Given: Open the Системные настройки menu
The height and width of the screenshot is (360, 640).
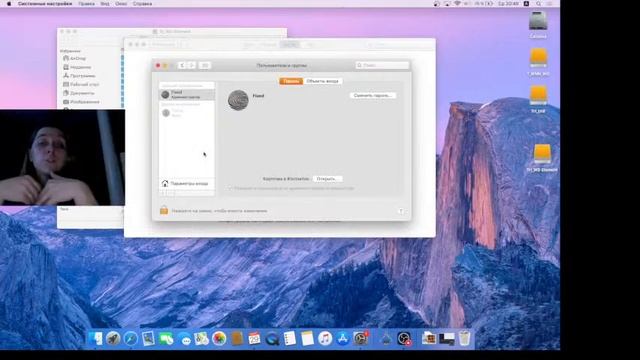Looking at the screenshot, I should point(45,4).
